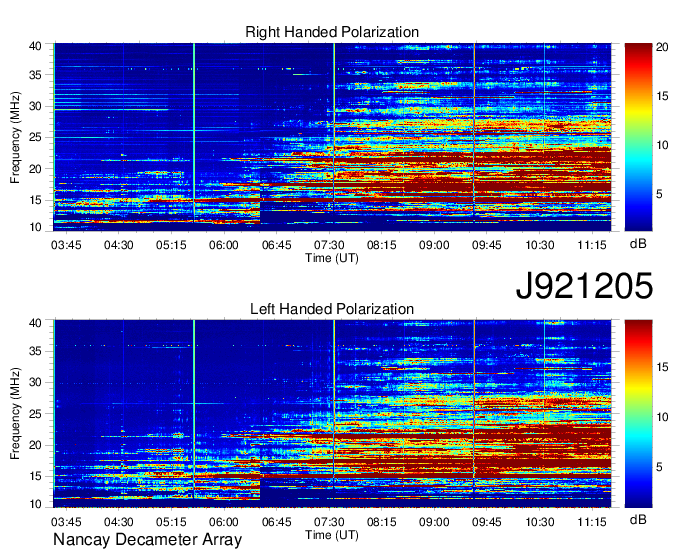
Task: Click the 10 tick on Left Handed colorbar
Action: 662,417
